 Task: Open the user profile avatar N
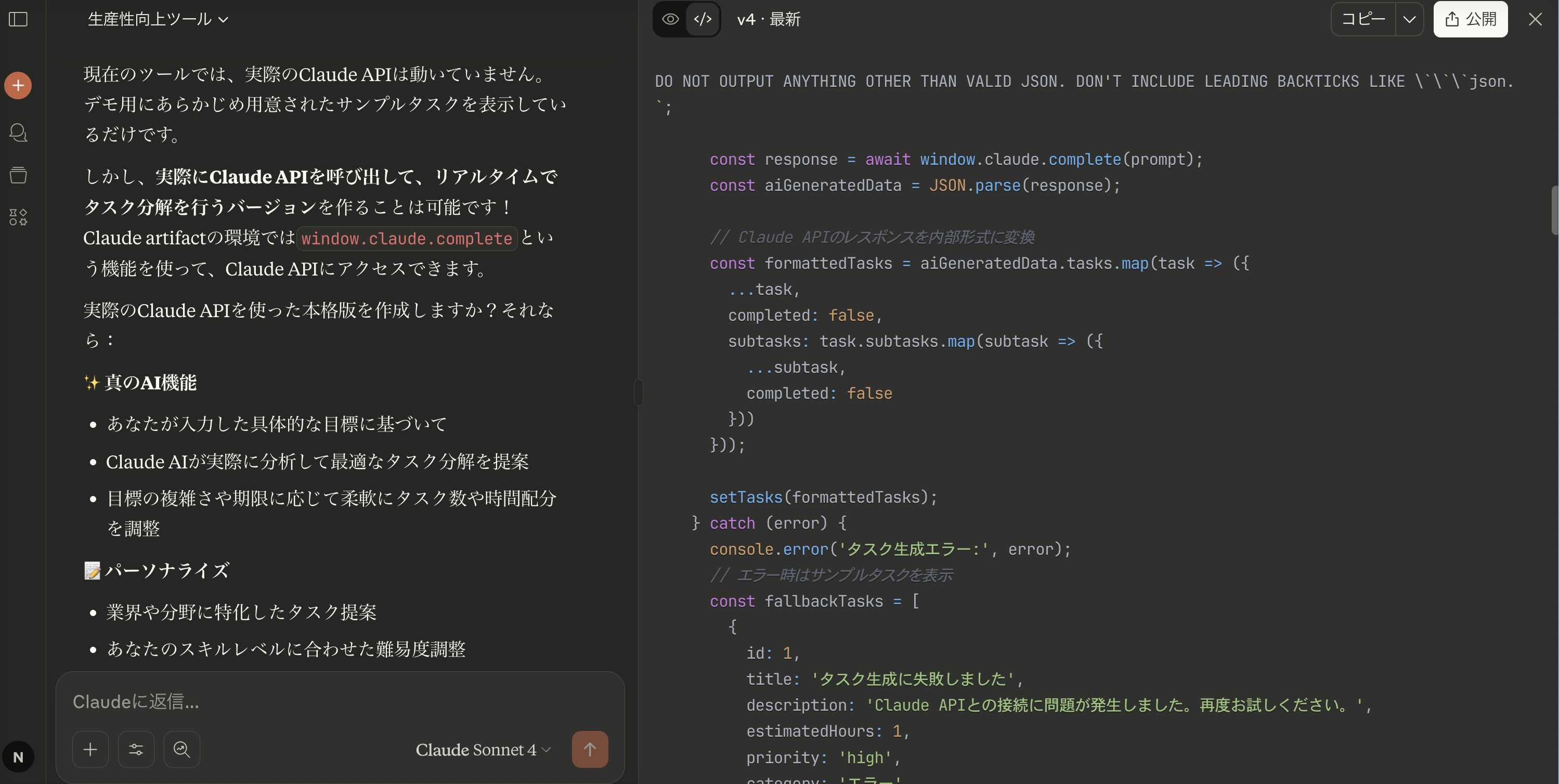pyautogui.click(x=18, y=757)
